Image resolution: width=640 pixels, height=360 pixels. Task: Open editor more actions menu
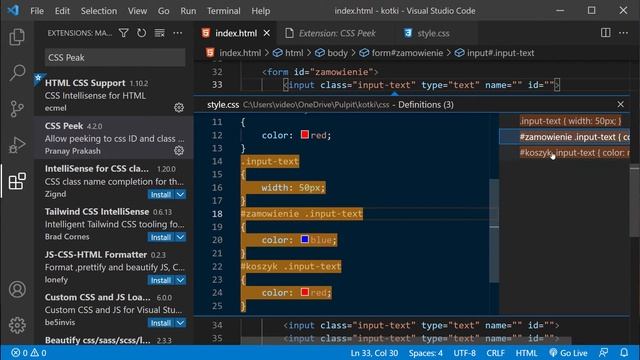pyautogui.click(x=623, y=33)
